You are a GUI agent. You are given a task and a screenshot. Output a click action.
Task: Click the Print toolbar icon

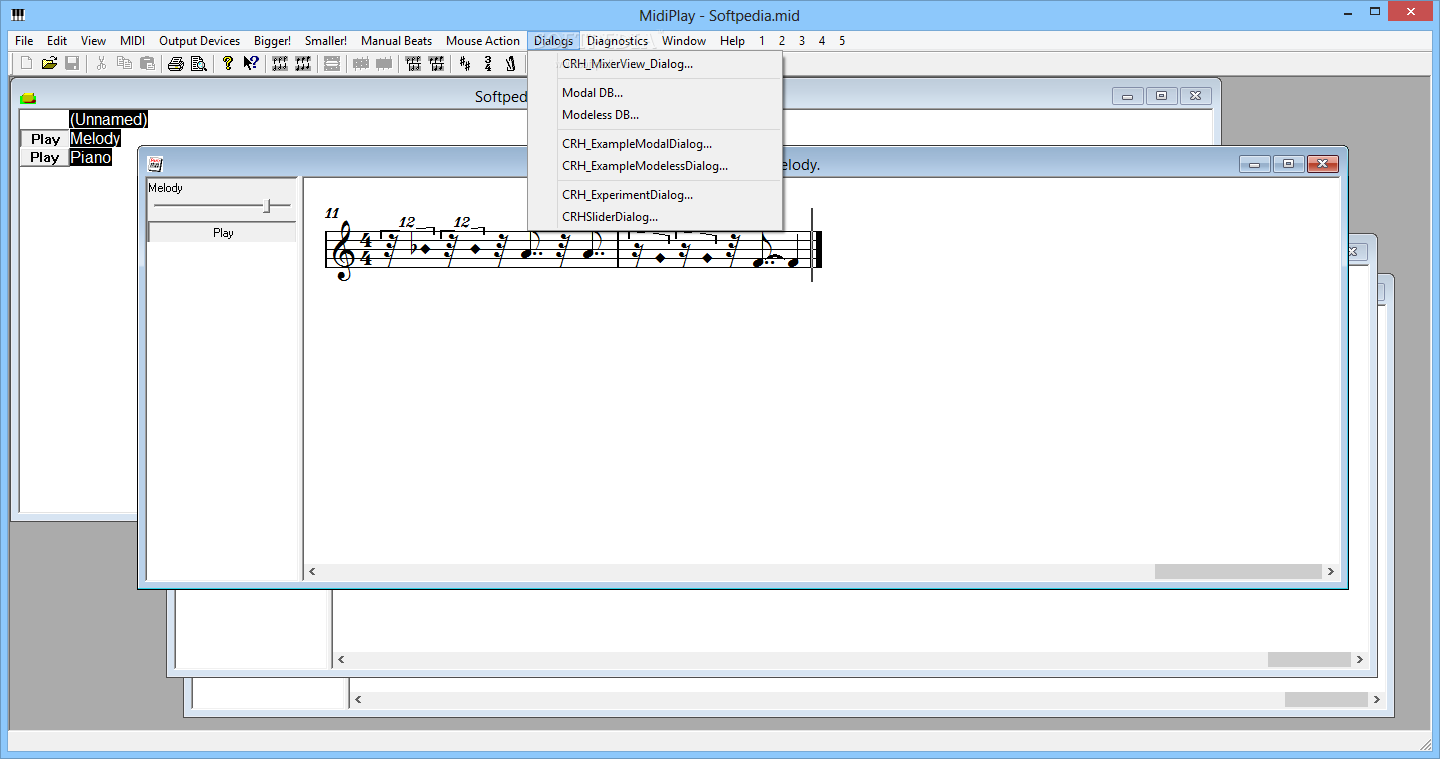(176, 63)
